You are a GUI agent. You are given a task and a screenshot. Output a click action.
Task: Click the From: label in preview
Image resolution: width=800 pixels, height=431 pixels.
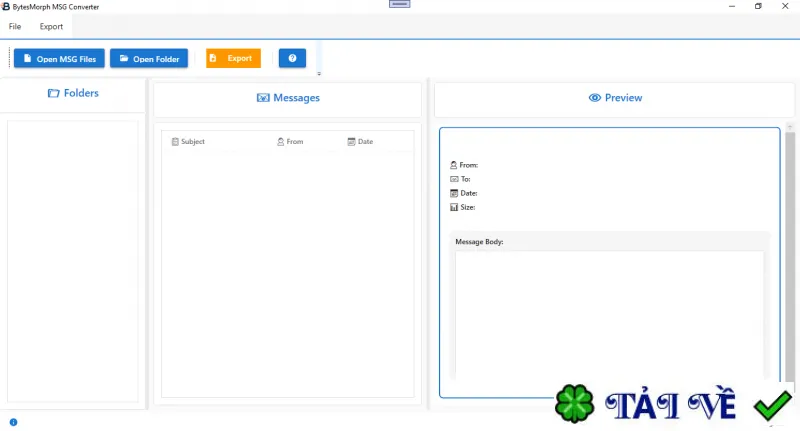(x=468, y=165)
